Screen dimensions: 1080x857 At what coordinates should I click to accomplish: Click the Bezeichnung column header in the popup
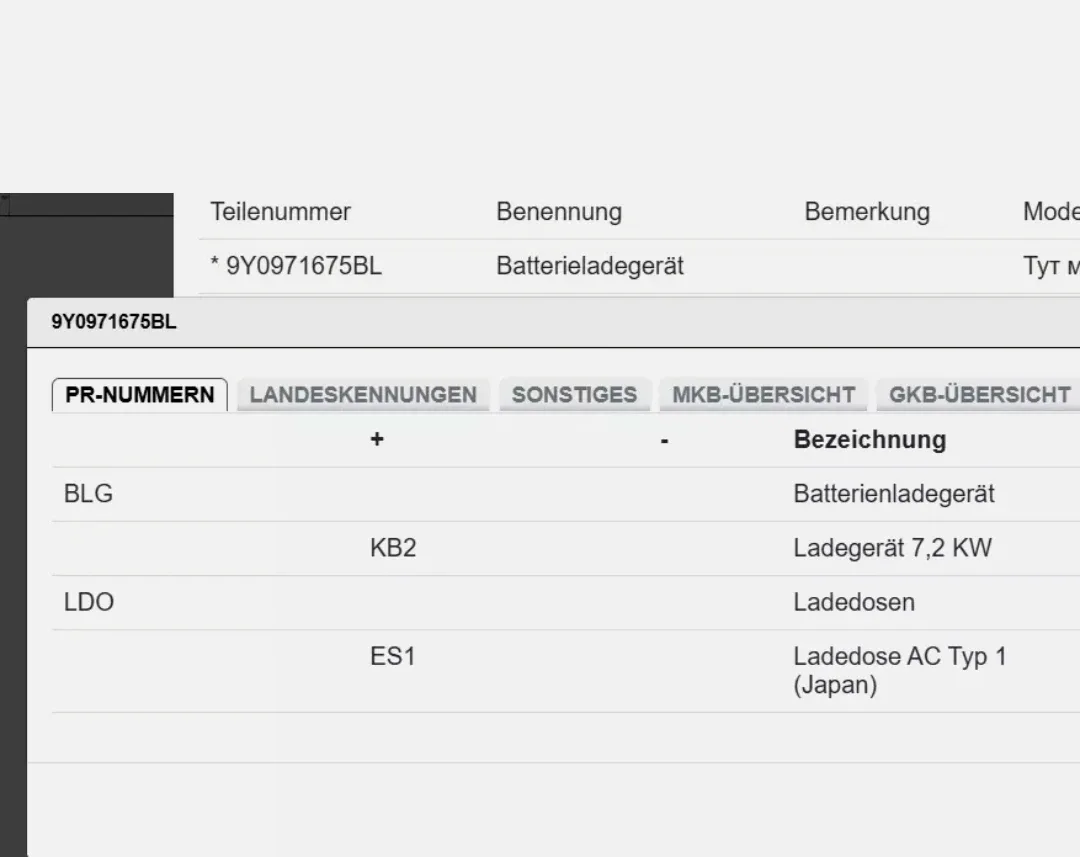click(x=868, y=439)
